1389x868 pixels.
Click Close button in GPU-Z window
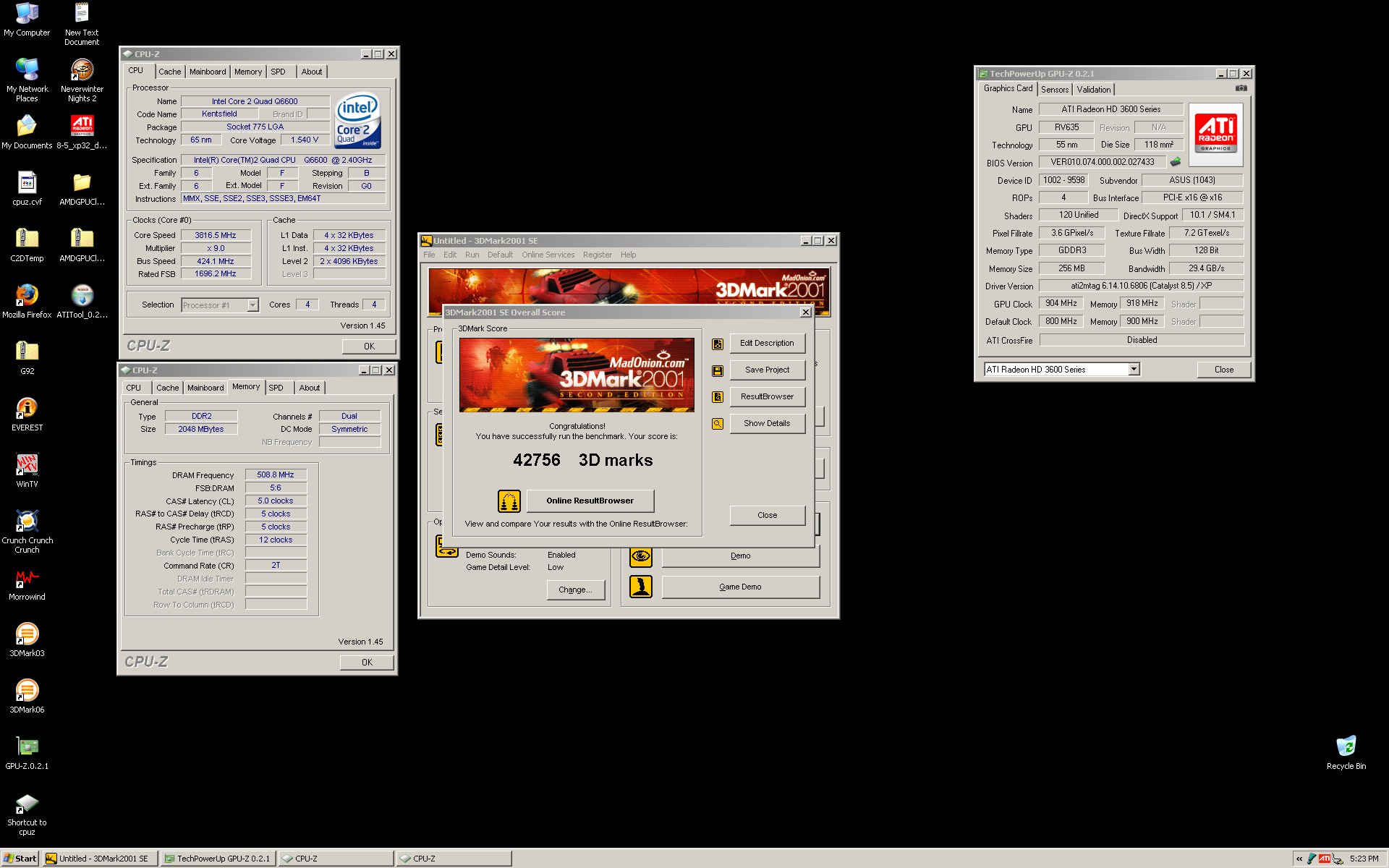1224,370
